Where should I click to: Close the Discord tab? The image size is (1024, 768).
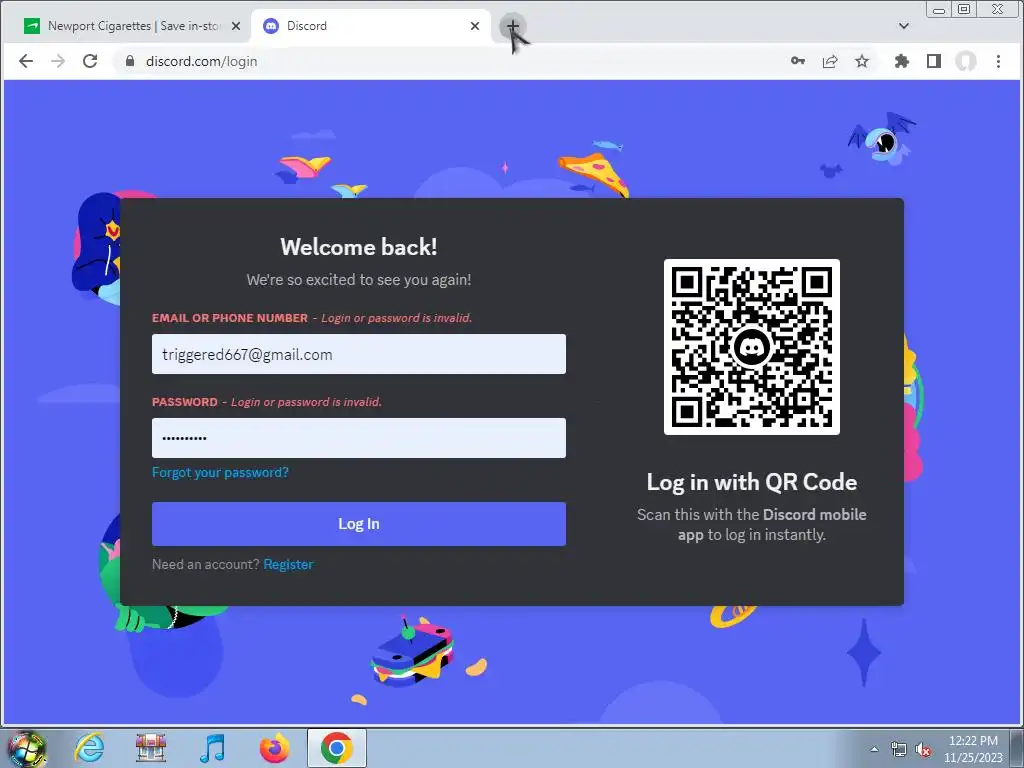(x=475, y=26)
